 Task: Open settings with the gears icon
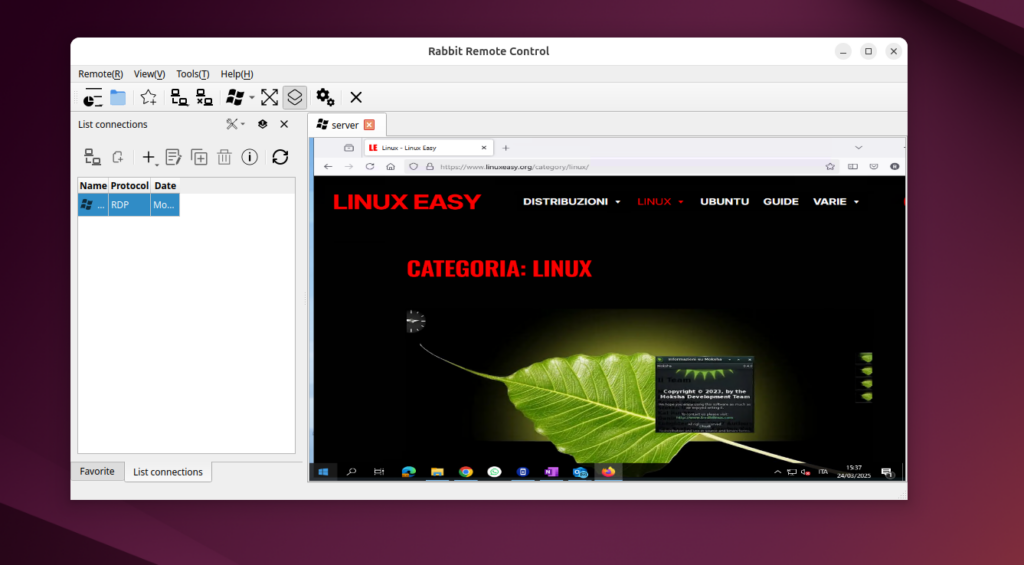pyautogui.click(x=325, y=97)
